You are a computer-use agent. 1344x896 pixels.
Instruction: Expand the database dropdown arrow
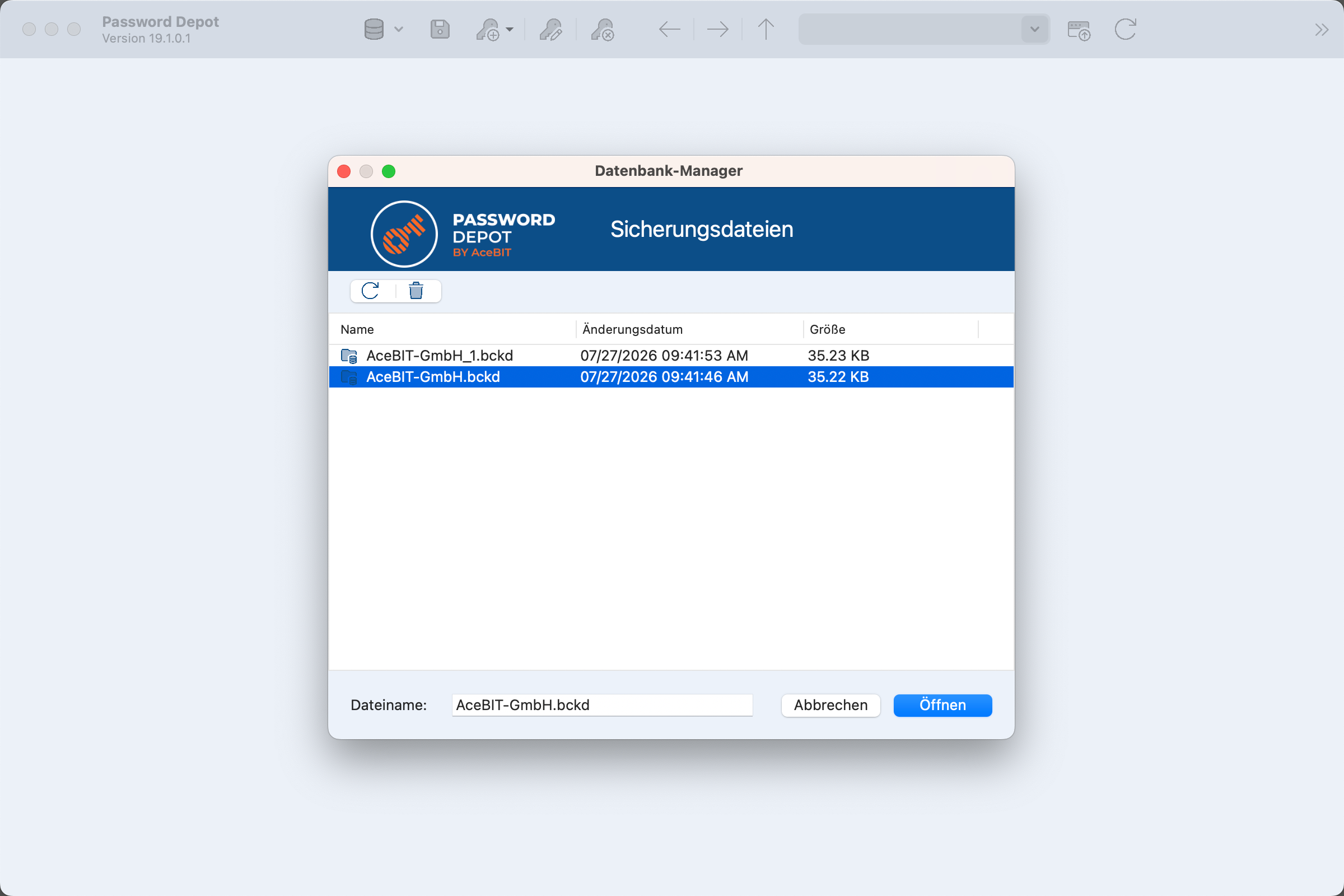[x=399, y=29]
